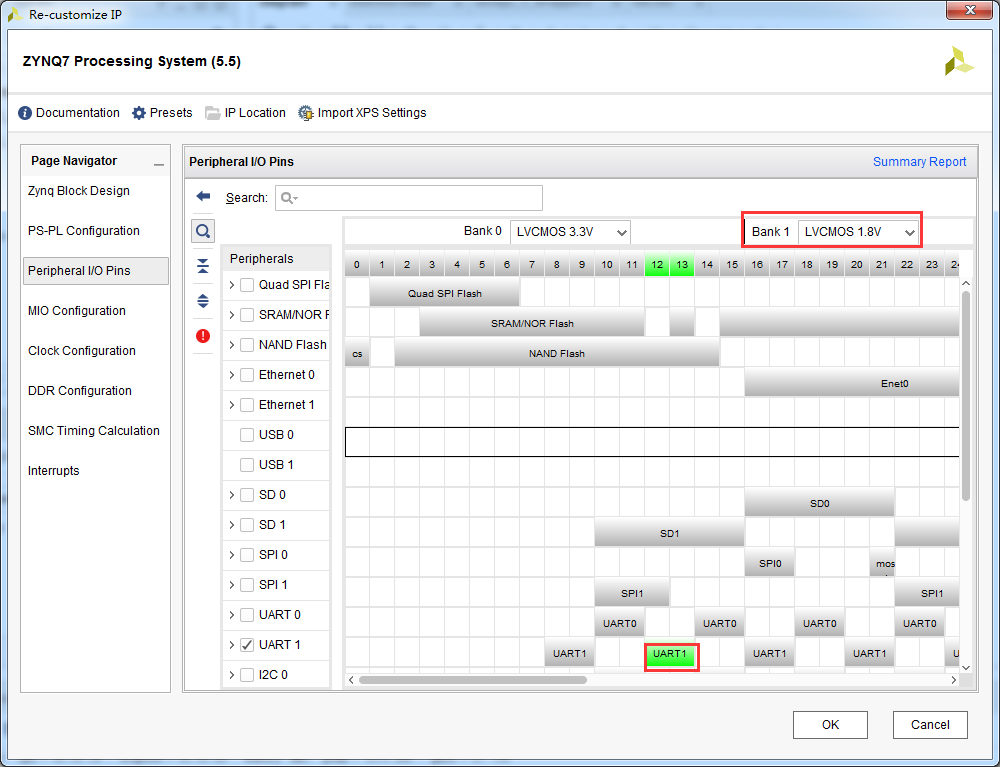Go to PS-PL Configuration page
Viewport: 1000px width, 767px height.
coord(84,231)
